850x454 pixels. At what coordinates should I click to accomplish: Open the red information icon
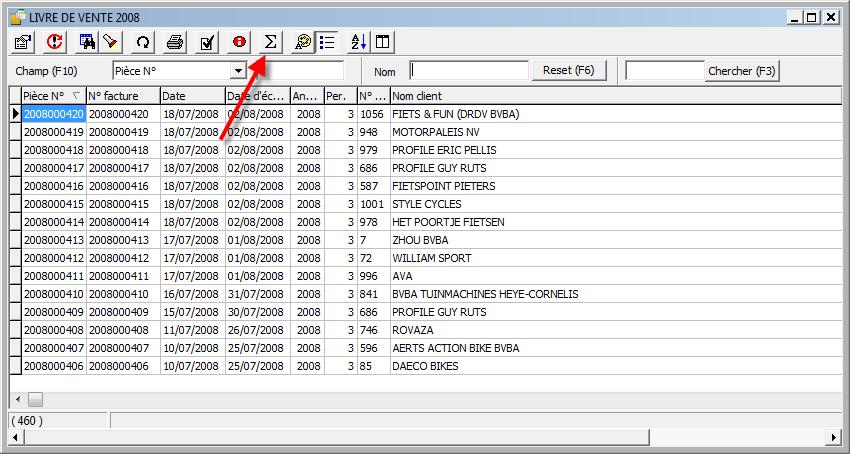(x=239, y=42)
